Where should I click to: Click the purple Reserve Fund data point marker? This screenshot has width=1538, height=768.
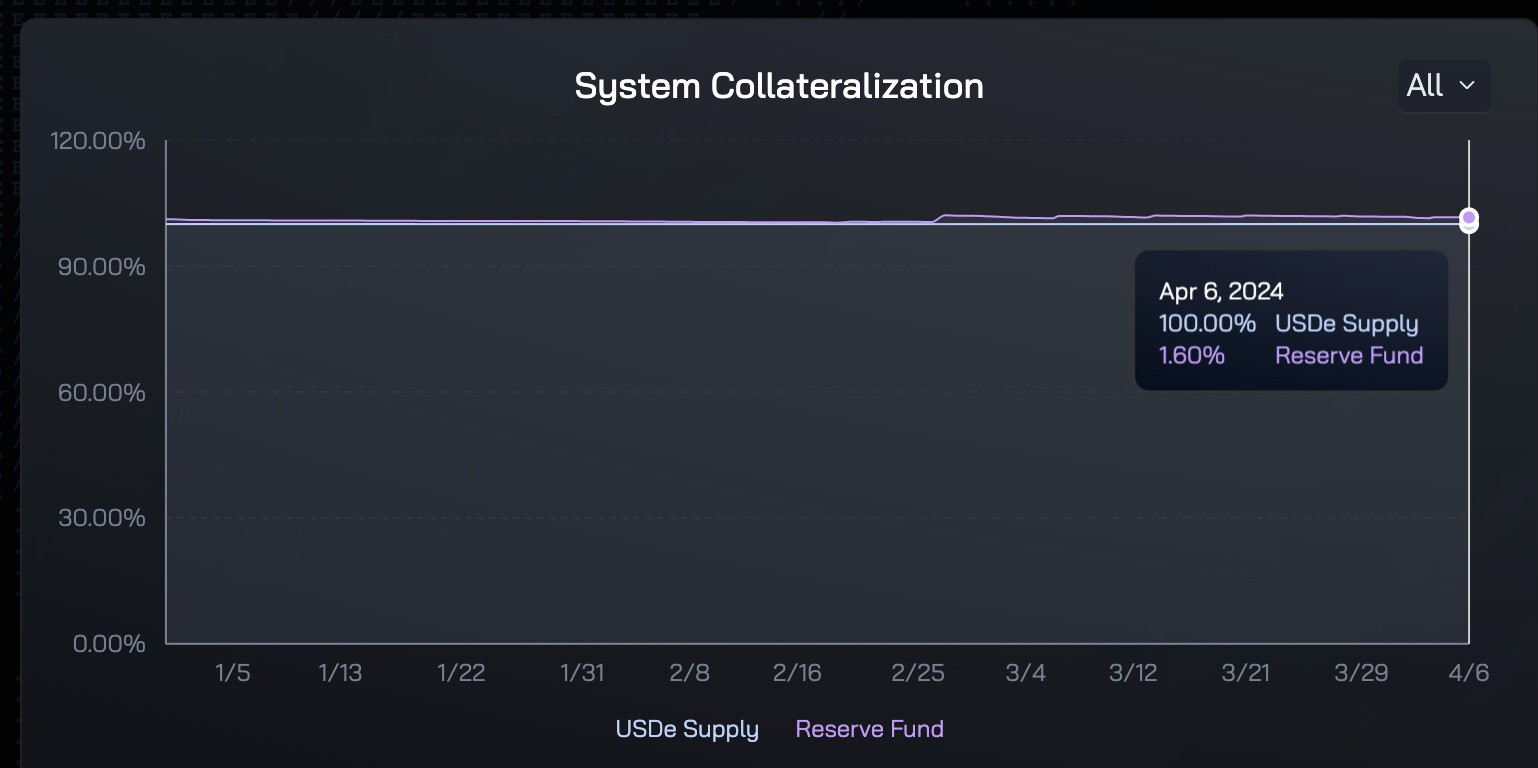[x=1468, y=217]
